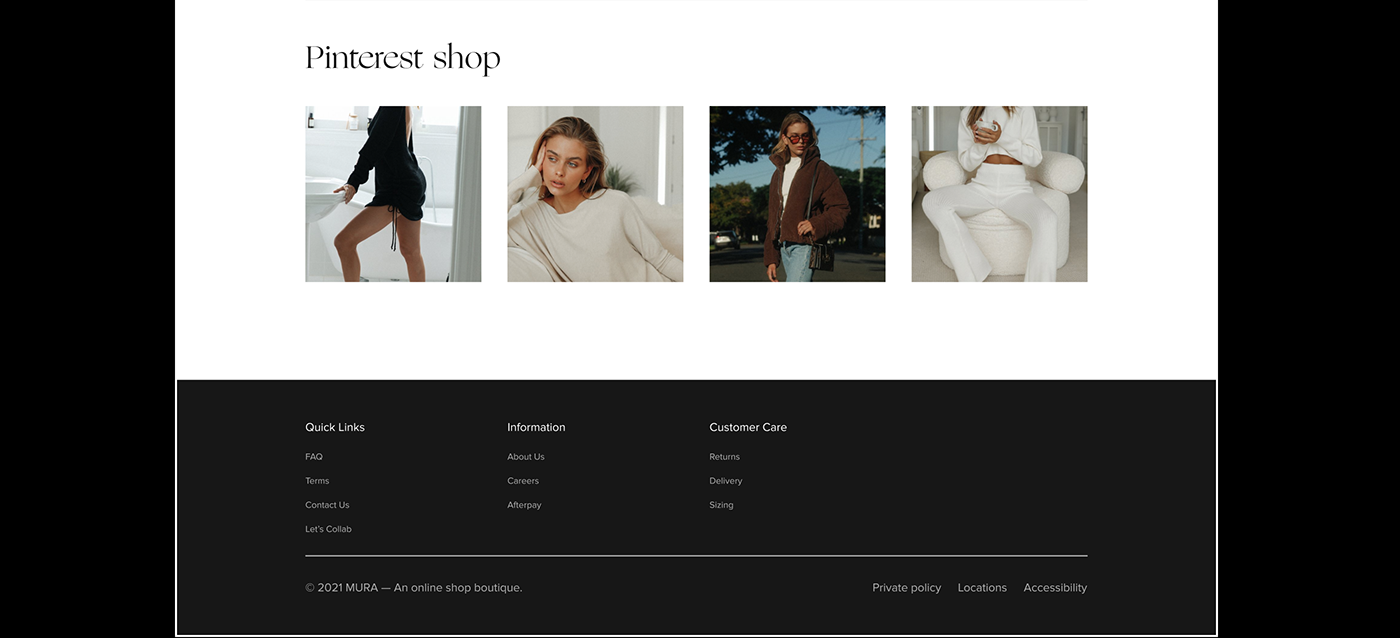Open the Afterpay information link
The image size is (1400, 638).
pyautogui.click(x=524, y=505)
